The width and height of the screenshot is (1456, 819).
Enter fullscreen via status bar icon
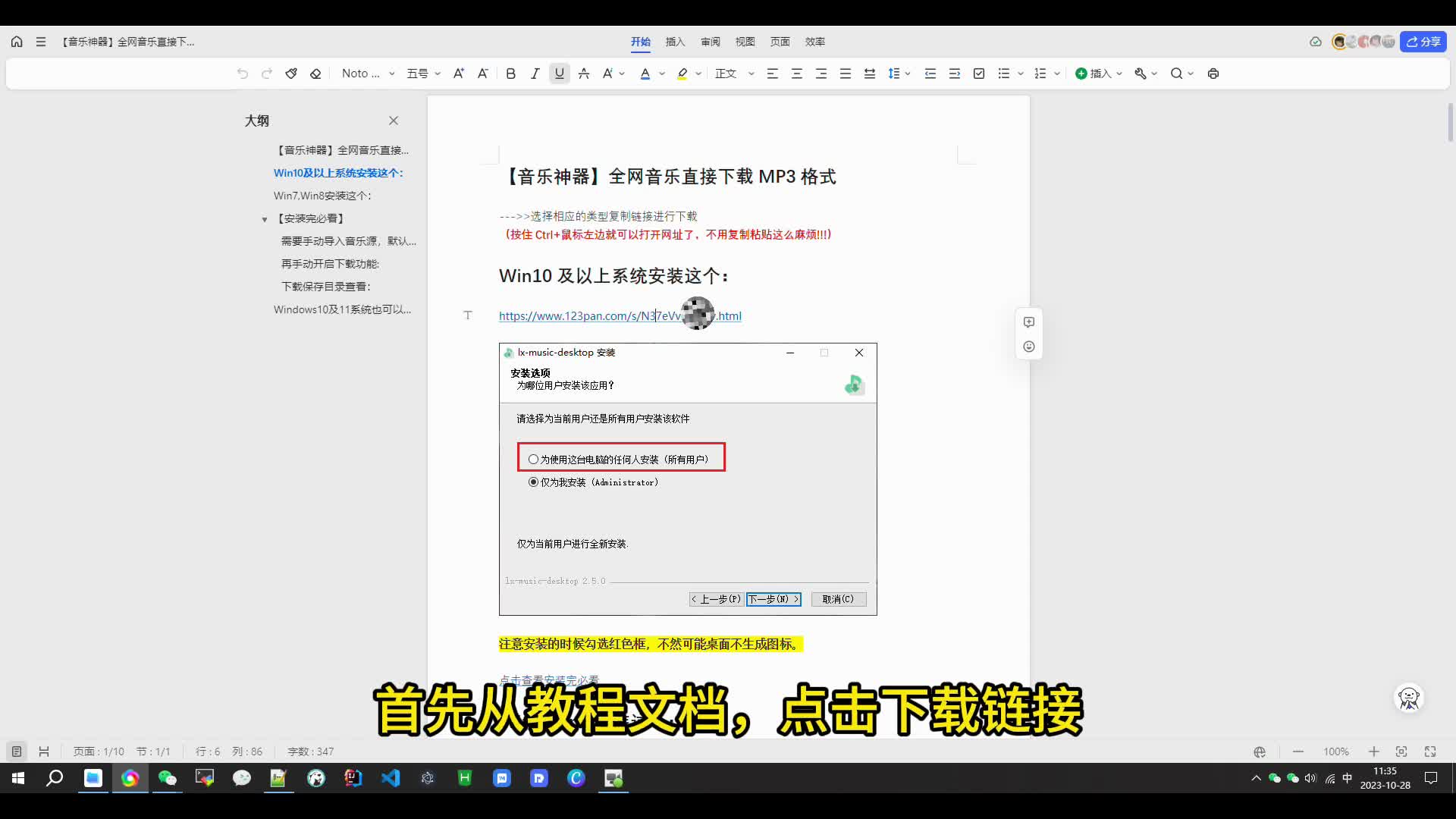point(1430,752)
